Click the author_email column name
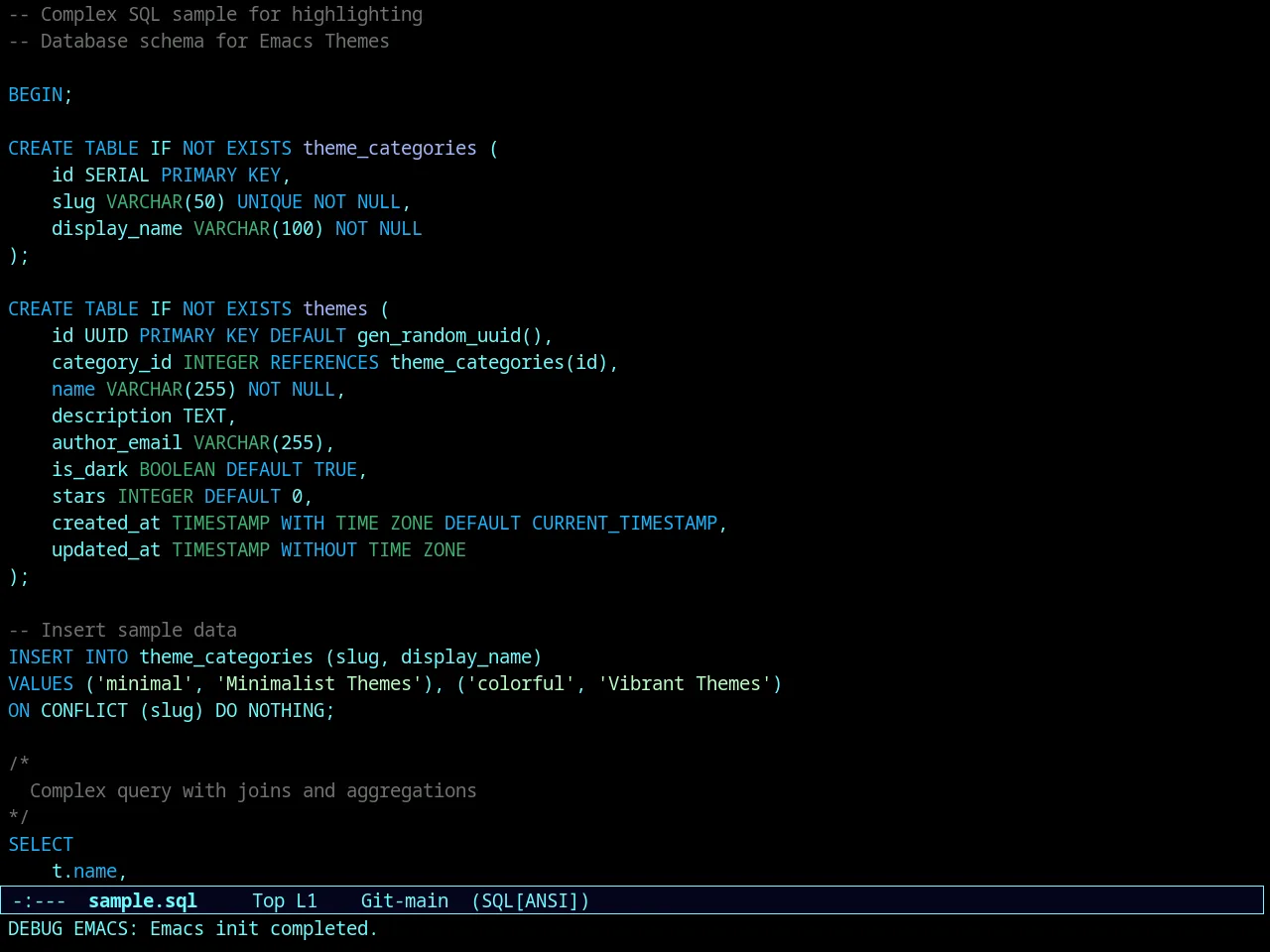Screen dimensions: 1270x952 pyautogui.click(x=117, y=442)
